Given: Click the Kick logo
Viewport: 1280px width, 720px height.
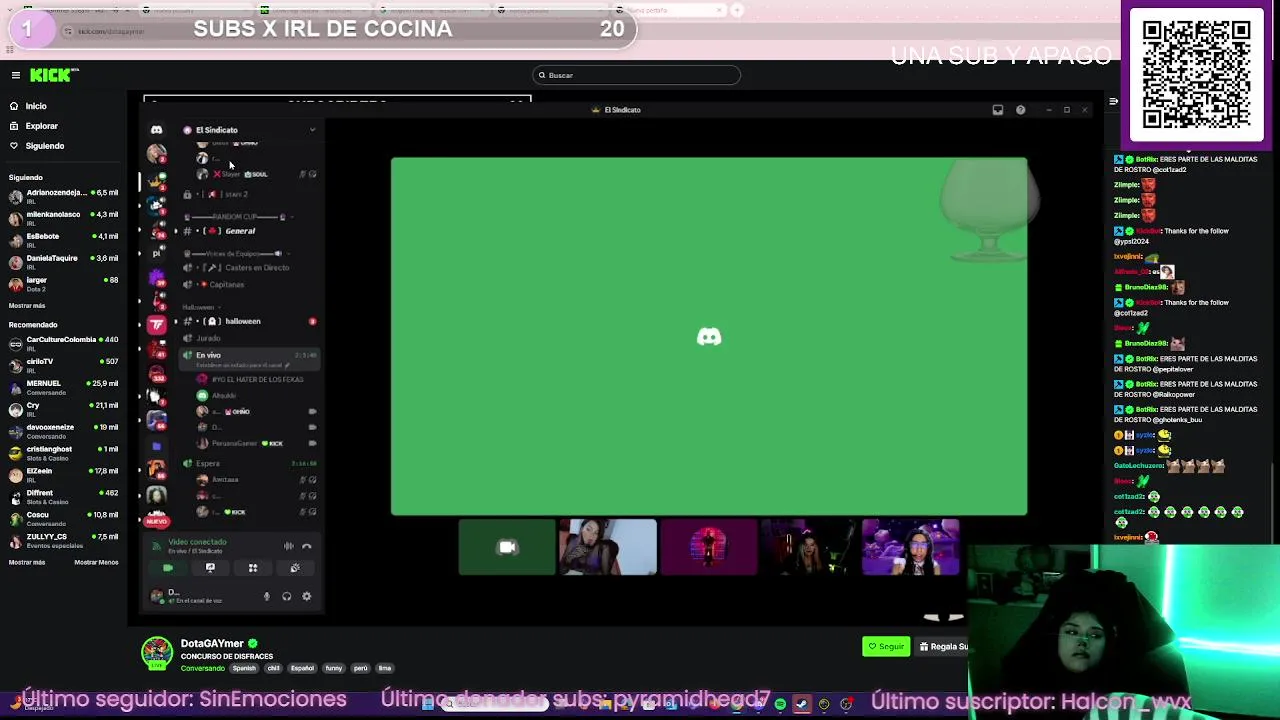Looking at the screenshot, I should click(x=54, y=75).
